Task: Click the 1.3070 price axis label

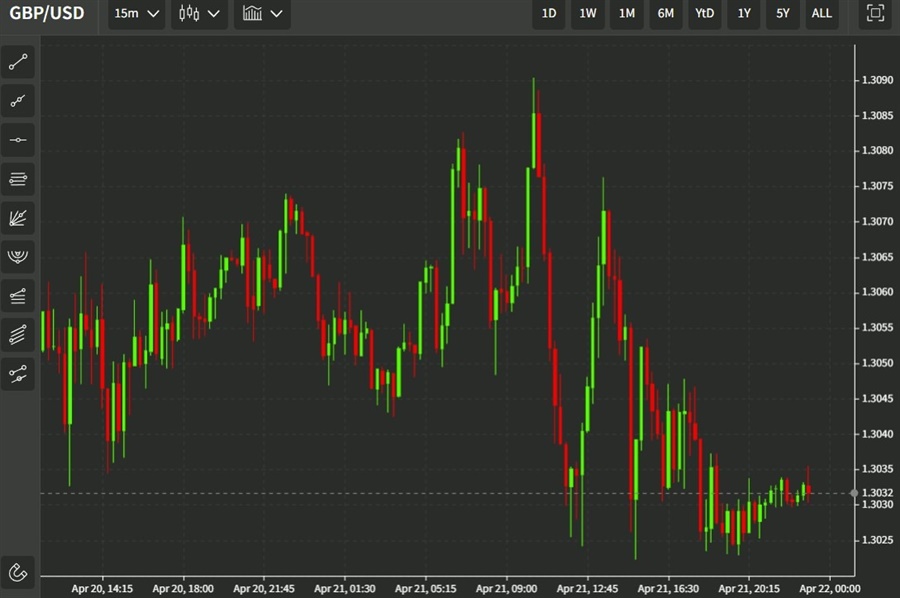Action: coord(877,222)
